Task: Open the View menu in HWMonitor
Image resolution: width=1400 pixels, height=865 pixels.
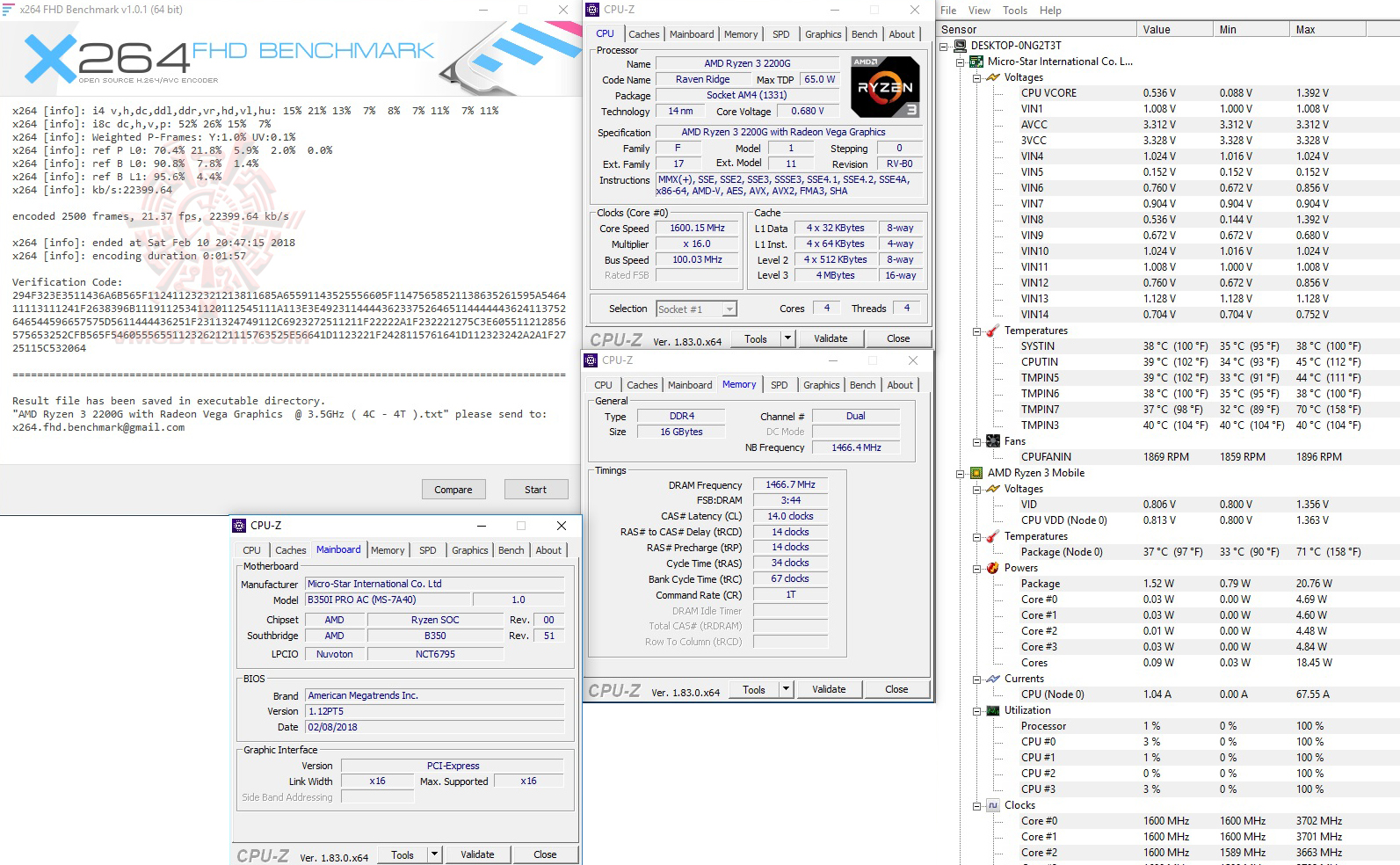Action: [979, 11]
